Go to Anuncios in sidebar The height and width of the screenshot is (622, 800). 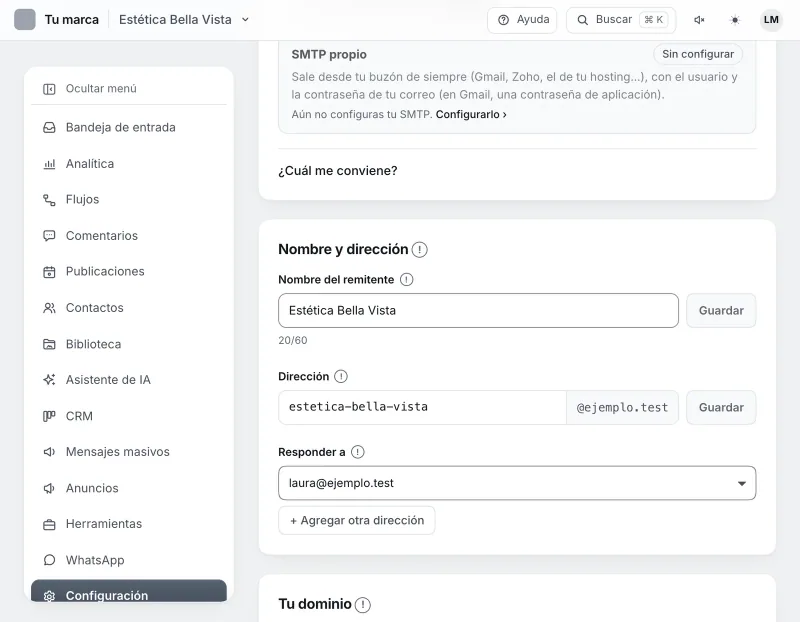(x=129, y=488)
